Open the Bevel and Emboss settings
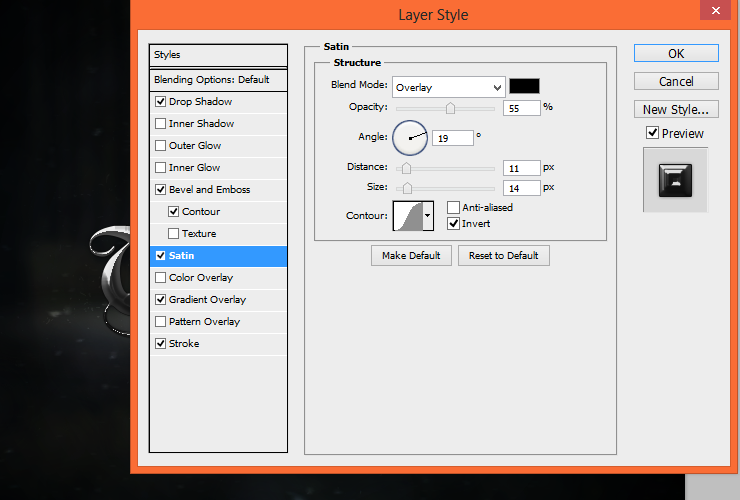The height and width of the screenshot is (500, 740). tap(210, 189)
